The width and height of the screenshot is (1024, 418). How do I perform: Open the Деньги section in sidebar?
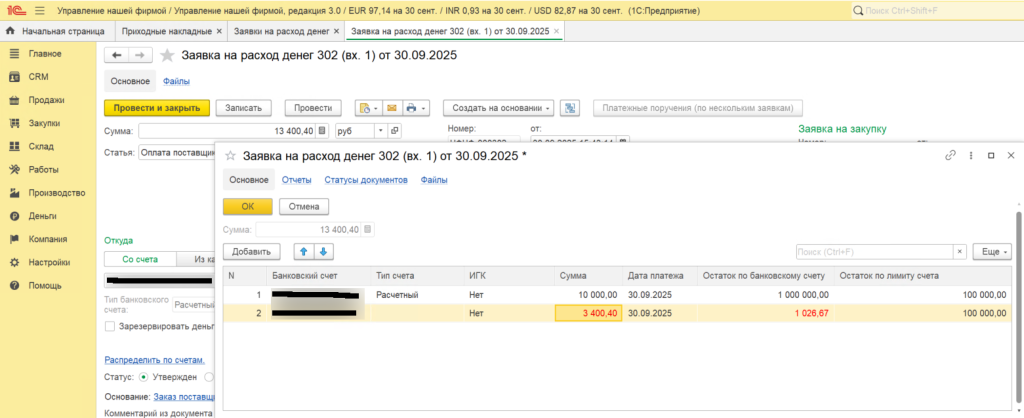(43, 216)
